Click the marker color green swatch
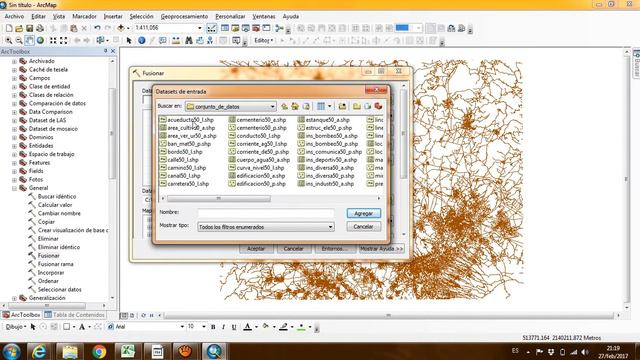The image size is (640, 360). click(301, 327)
